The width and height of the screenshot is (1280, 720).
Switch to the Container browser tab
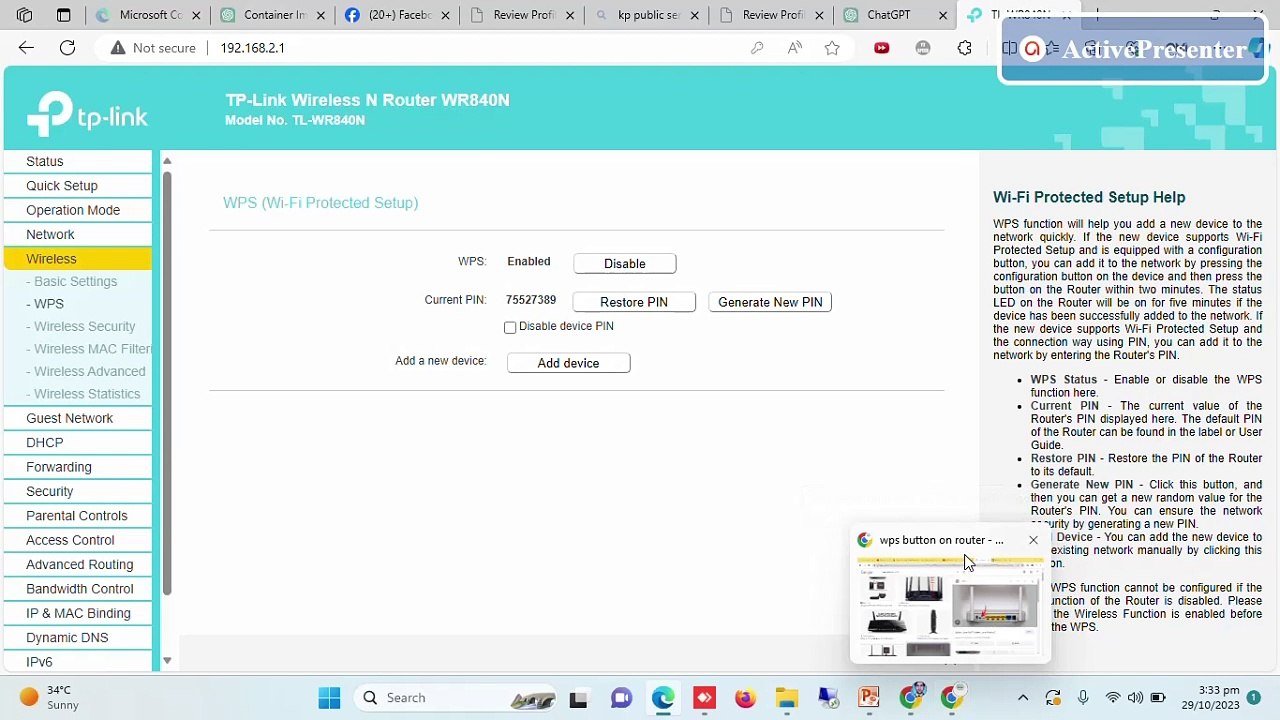[x=272, y=15]
